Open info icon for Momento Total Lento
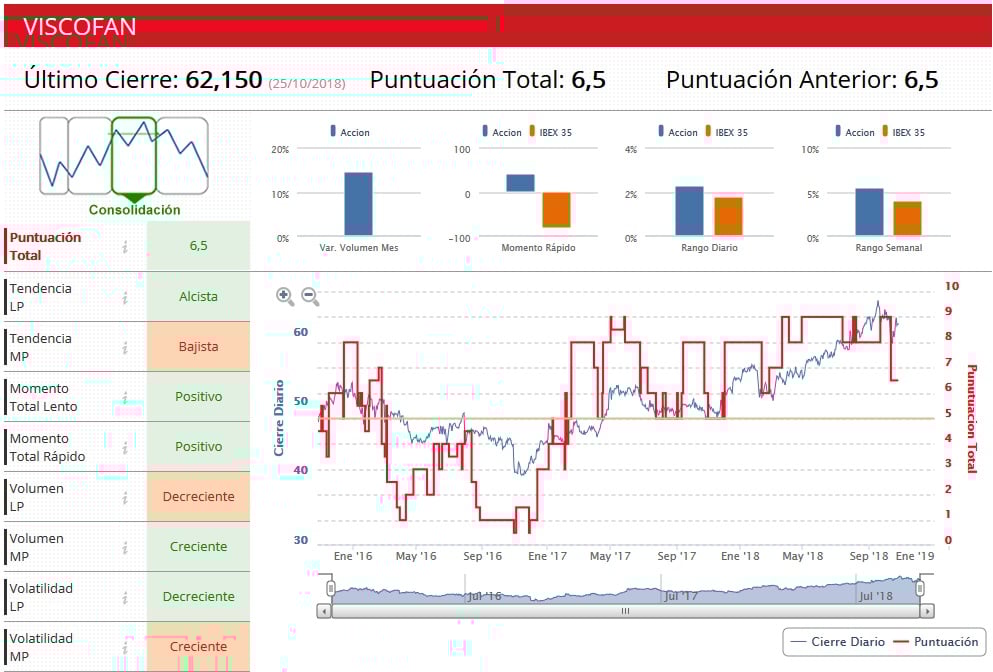993x672 pixels. [x=125, y=398]
